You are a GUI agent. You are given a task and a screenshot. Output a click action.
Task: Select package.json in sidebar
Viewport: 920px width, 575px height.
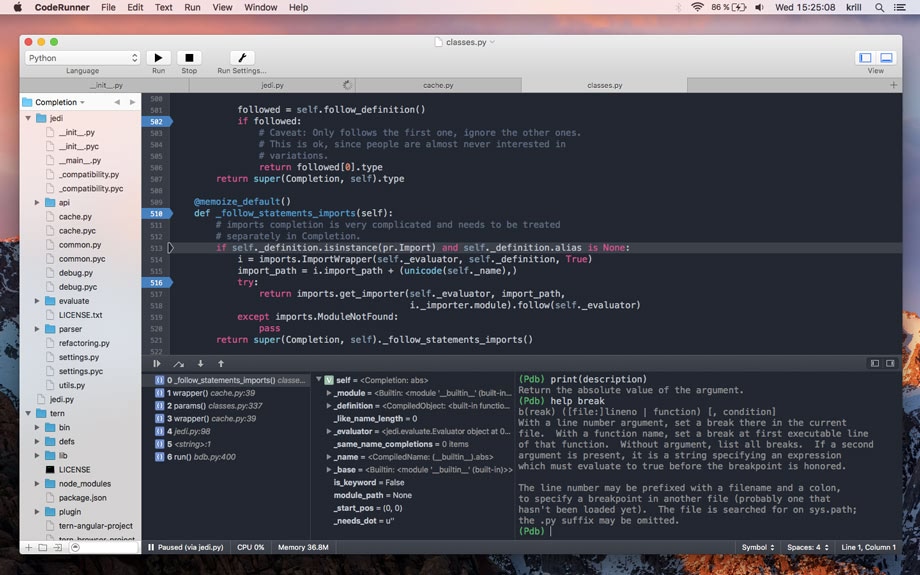[83, 498]
